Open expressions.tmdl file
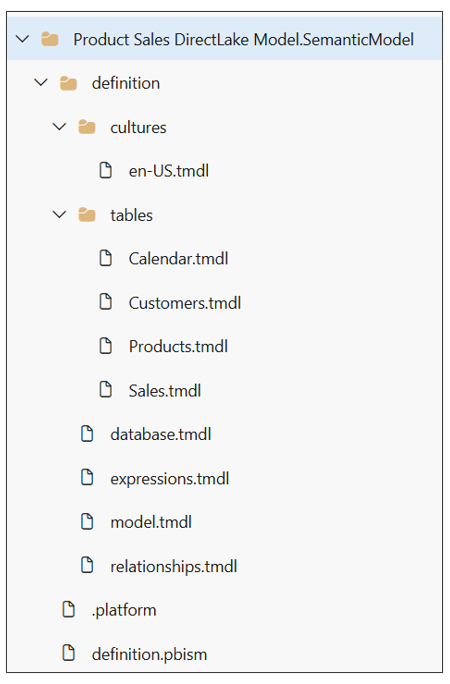Screen dimensions: 450x684 click(x=170, y=479)
